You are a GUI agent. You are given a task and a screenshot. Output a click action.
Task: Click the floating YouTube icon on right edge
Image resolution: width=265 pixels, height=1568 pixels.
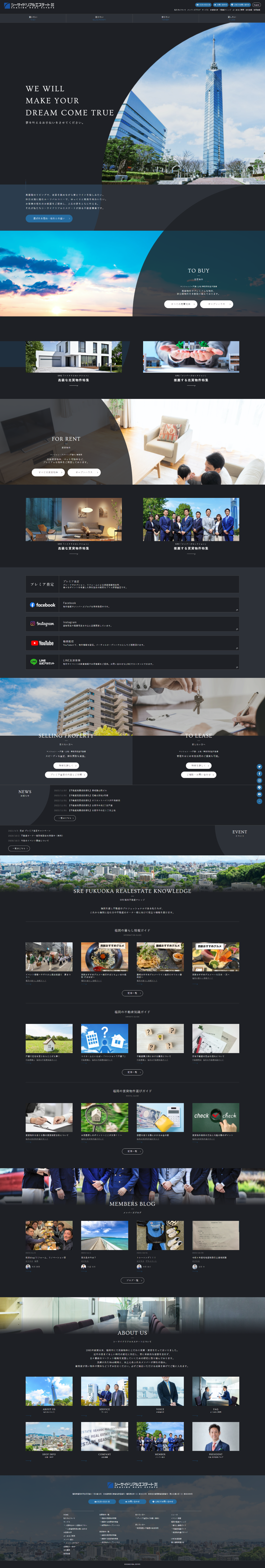tap(259, 794)
